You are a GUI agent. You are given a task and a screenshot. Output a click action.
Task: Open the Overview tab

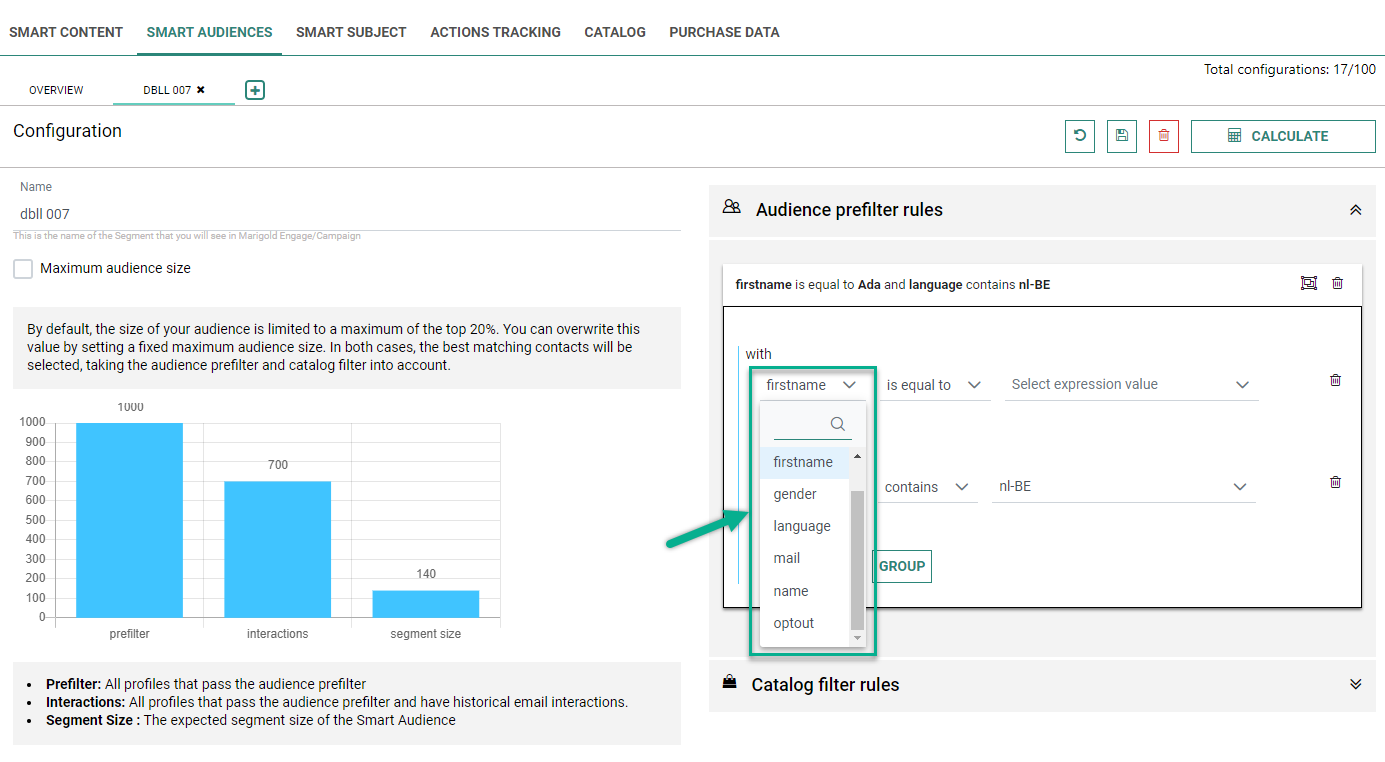pyautogui.click(x=56, y=90)
